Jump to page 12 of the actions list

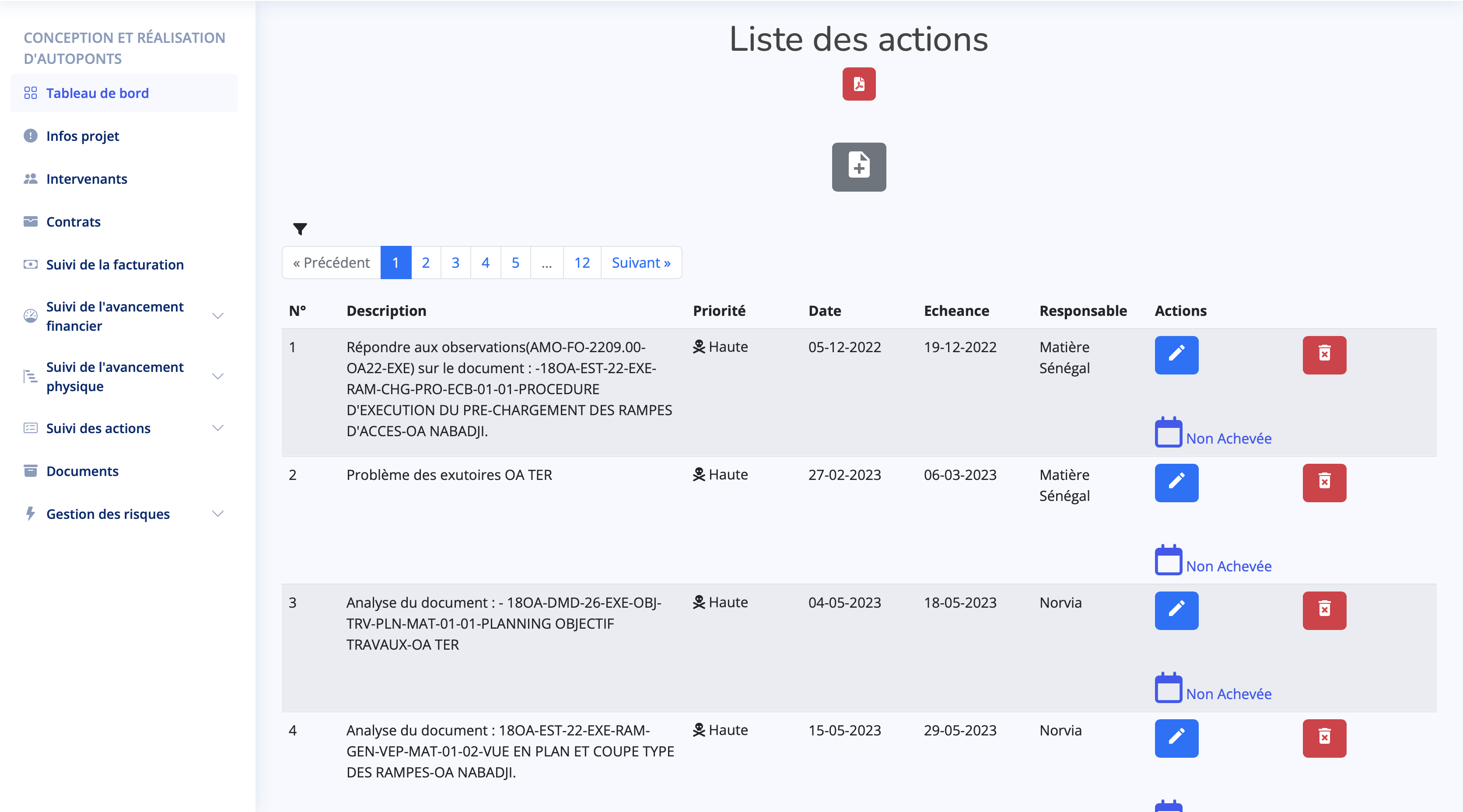pyautogui.click(x=581, y=262)
